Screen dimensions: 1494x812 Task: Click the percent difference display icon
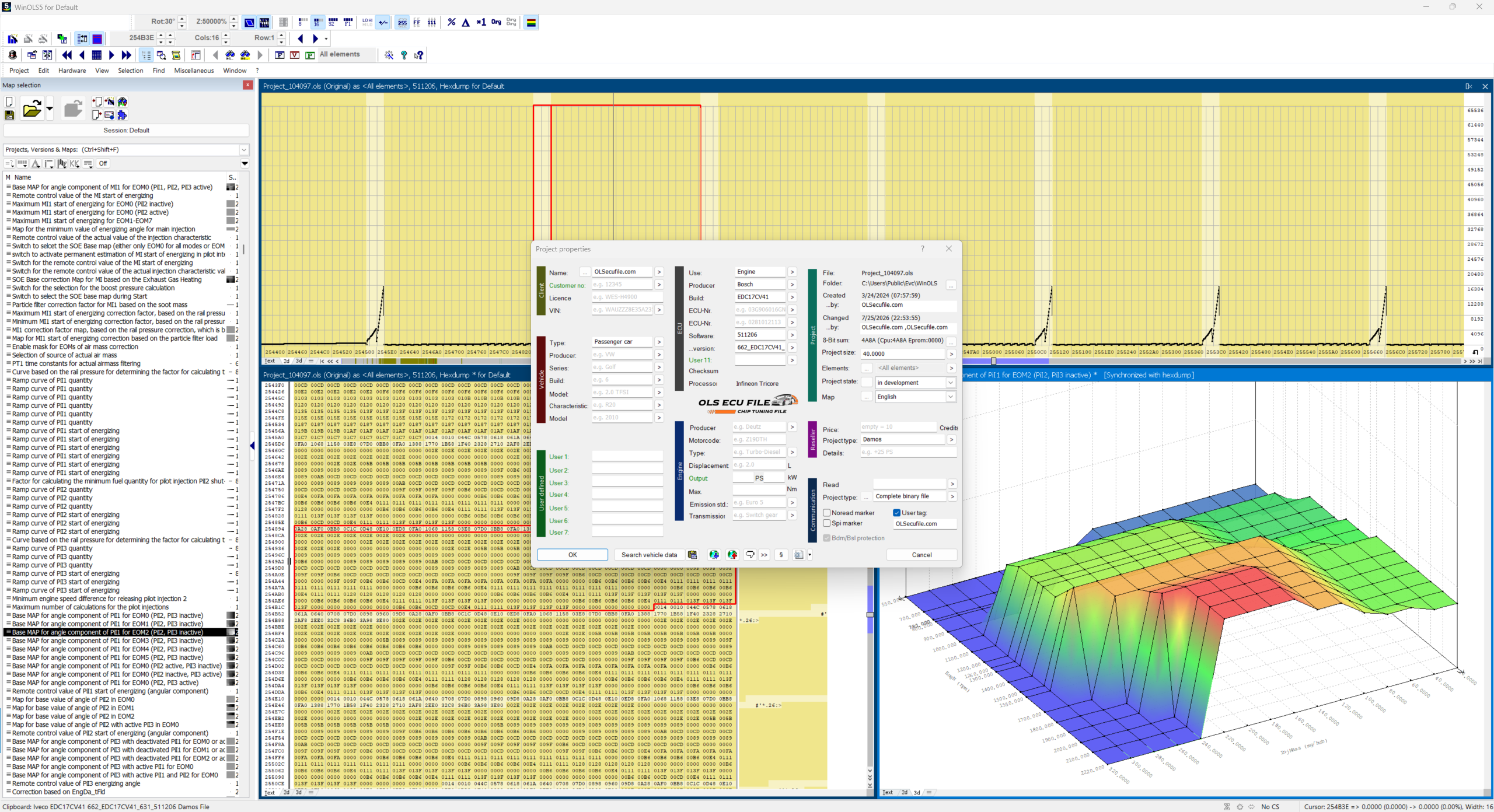(451, 22)
